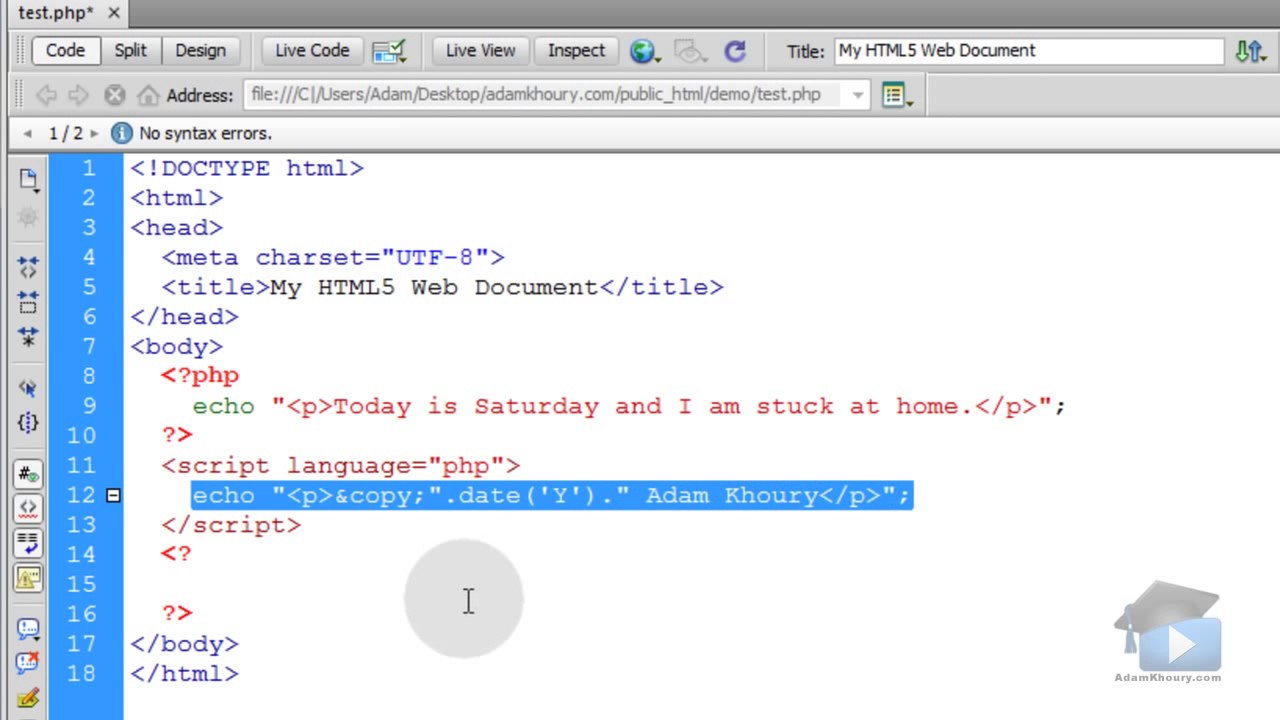This screenshot has height=720, width=1280.
Task: Click the Collapse Full Tag icon
Action: click(x=28, y=266)
